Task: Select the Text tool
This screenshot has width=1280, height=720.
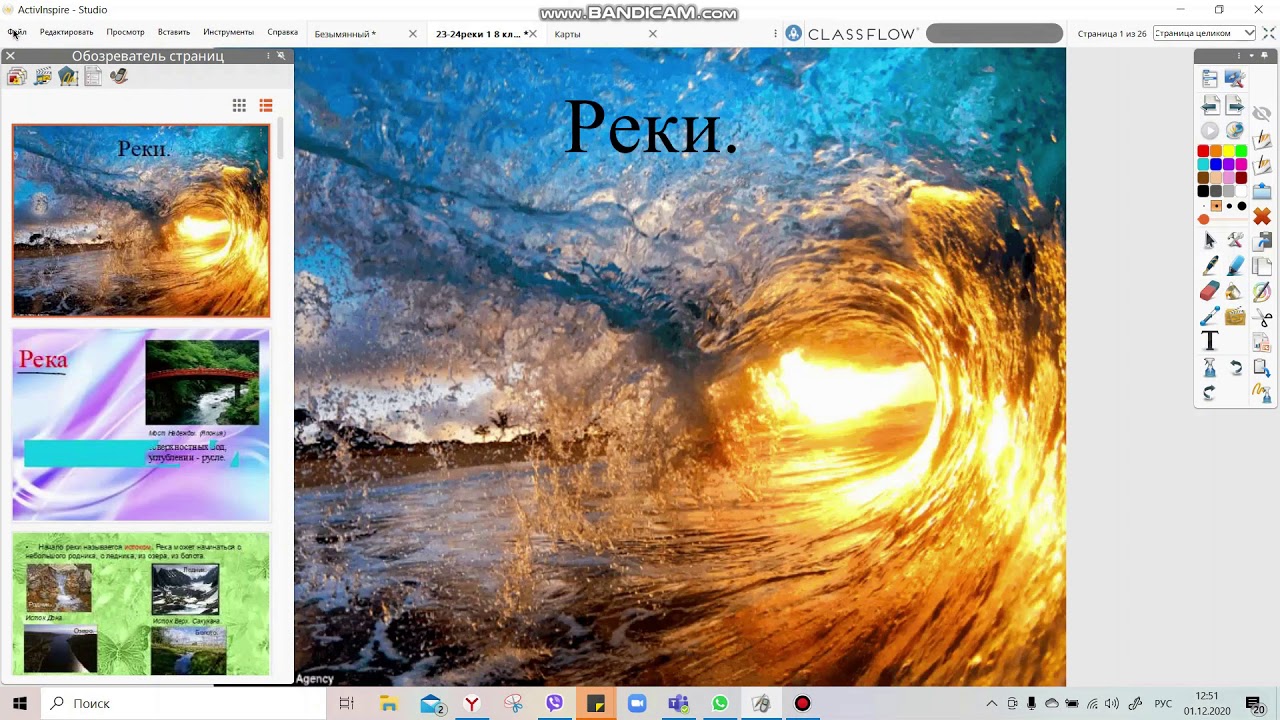Action: click(x=1209, y=343)
